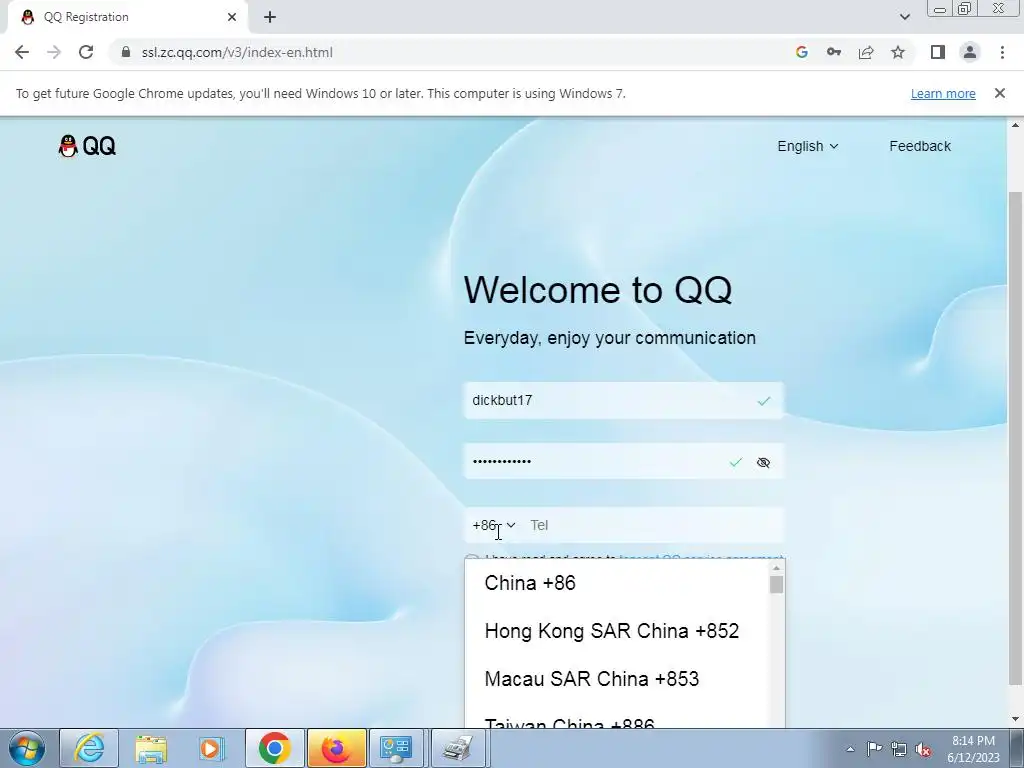This screenshot has width=1024, height=768.
Task: Share this page via share icon
Action: point(866,52)
